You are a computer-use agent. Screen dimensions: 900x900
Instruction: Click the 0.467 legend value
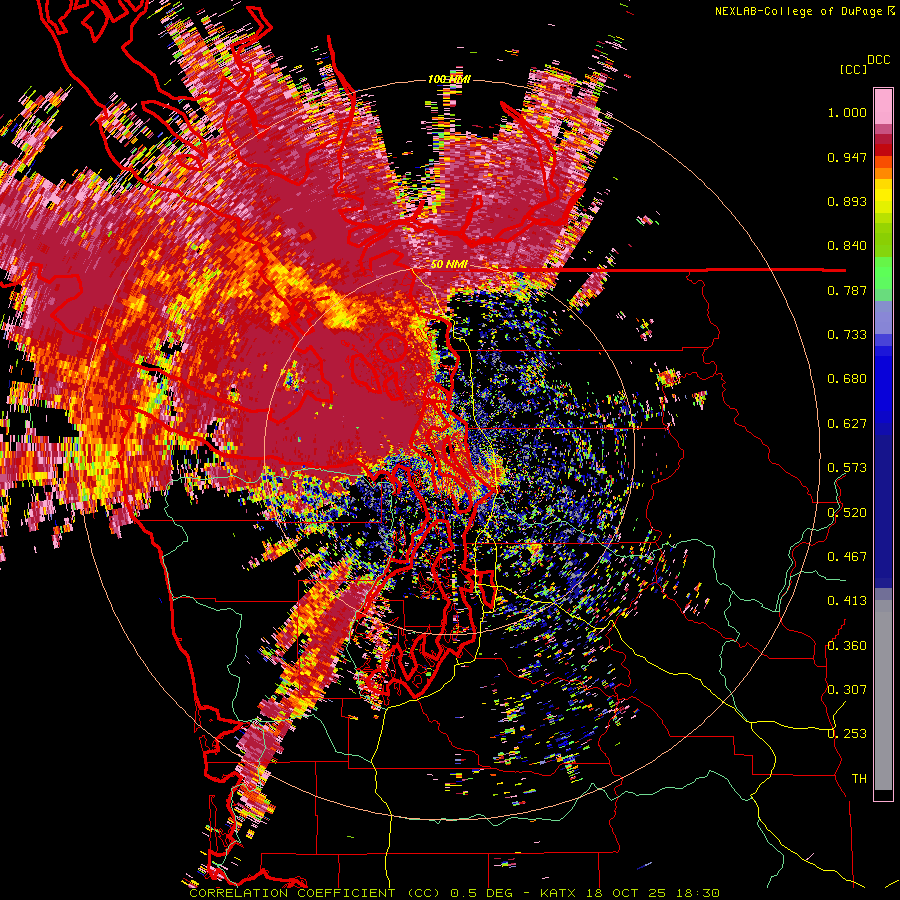847,557
